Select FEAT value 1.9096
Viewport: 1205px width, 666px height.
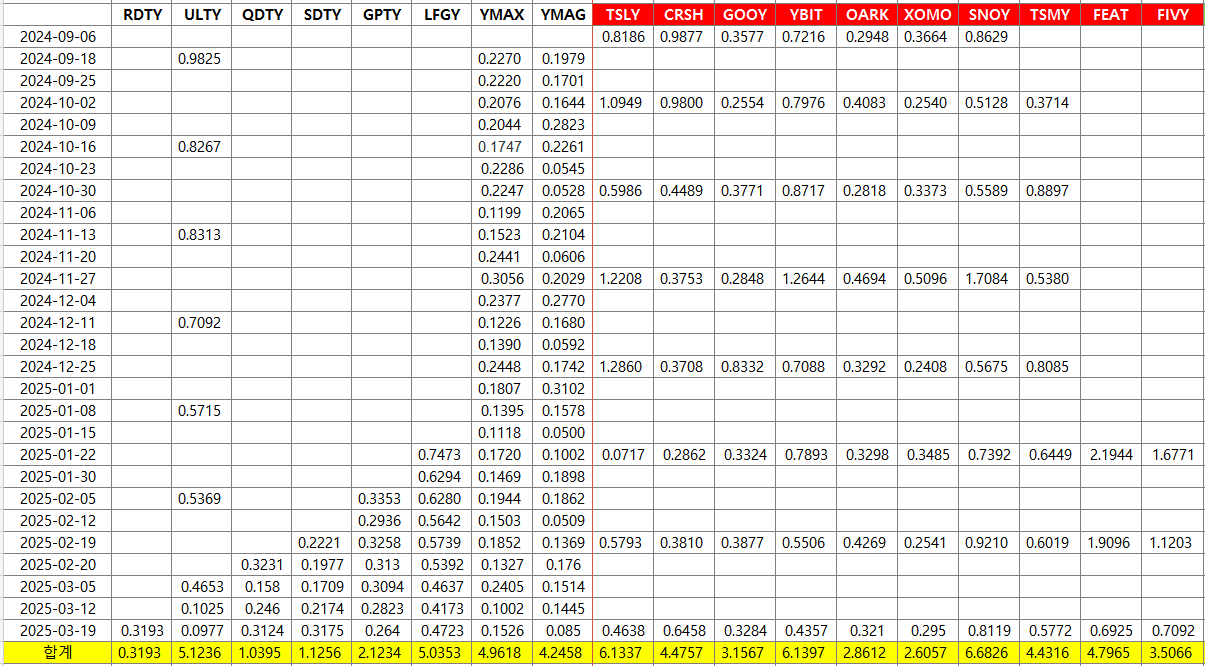coord(1111,542)
